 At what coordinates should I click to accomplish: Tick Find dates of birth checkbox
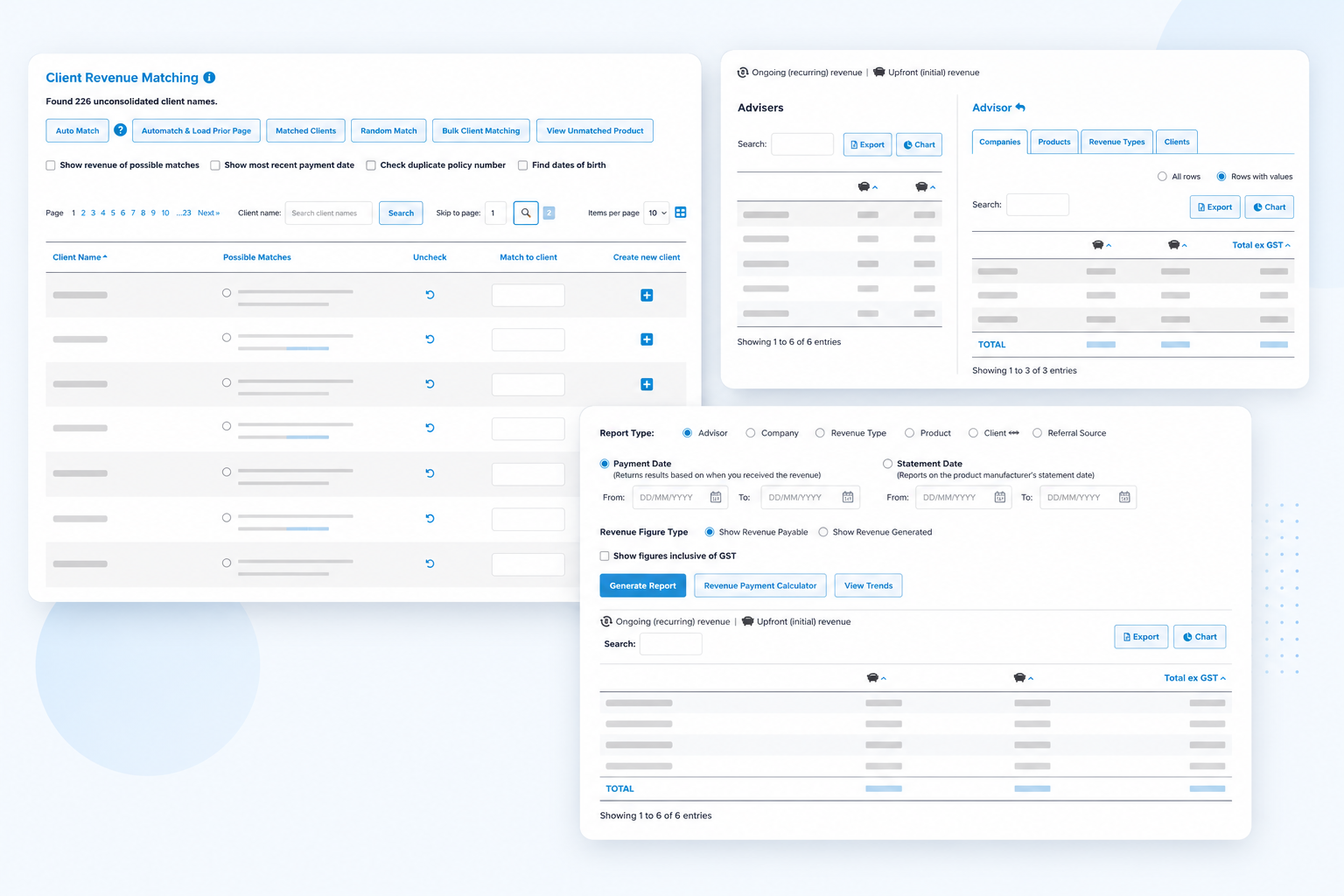click(x=522, y=165)
